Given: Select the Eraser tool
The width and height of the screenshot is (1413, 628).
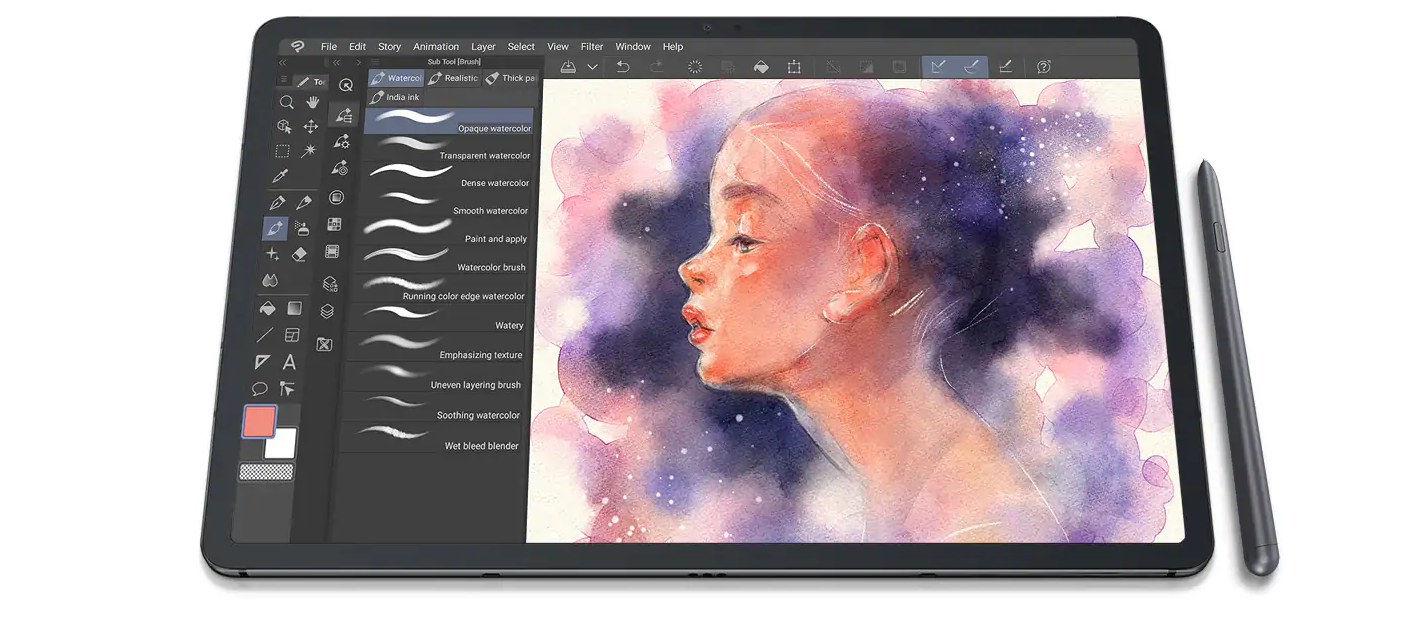Looking at the screenshot, I should point(299,255).
